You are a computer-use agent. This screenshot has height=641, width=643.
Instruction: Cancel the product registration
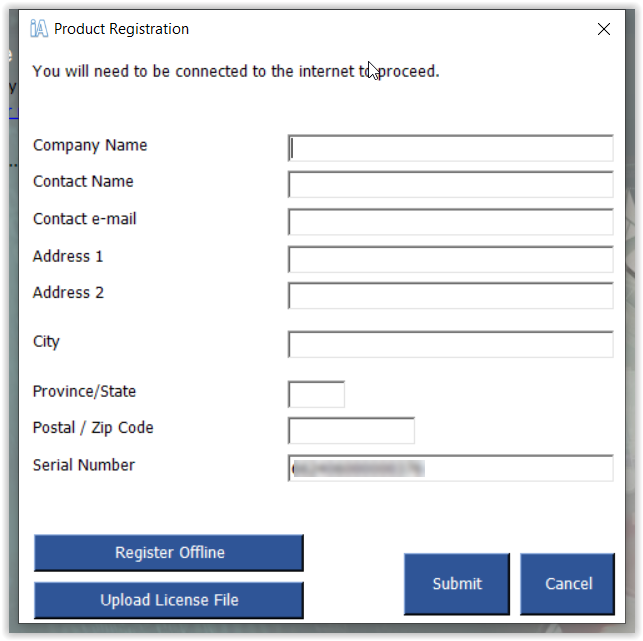(x=568, y=584)
